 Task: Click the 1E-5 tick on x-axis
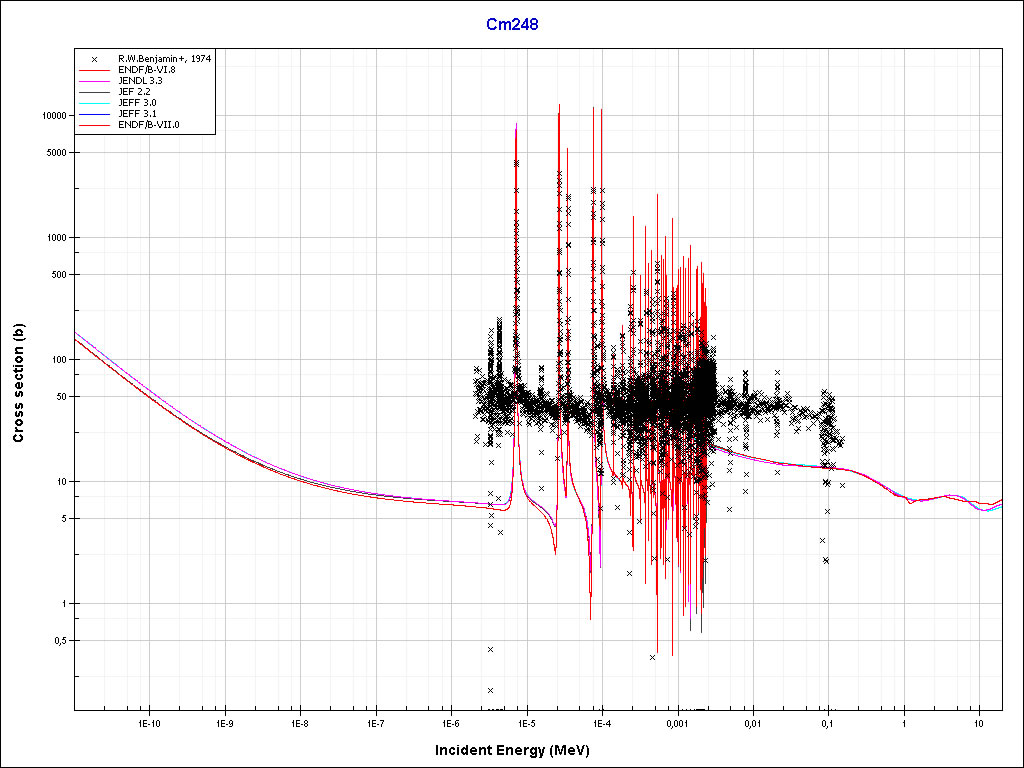pyautogui.click(x=526, y=722)
